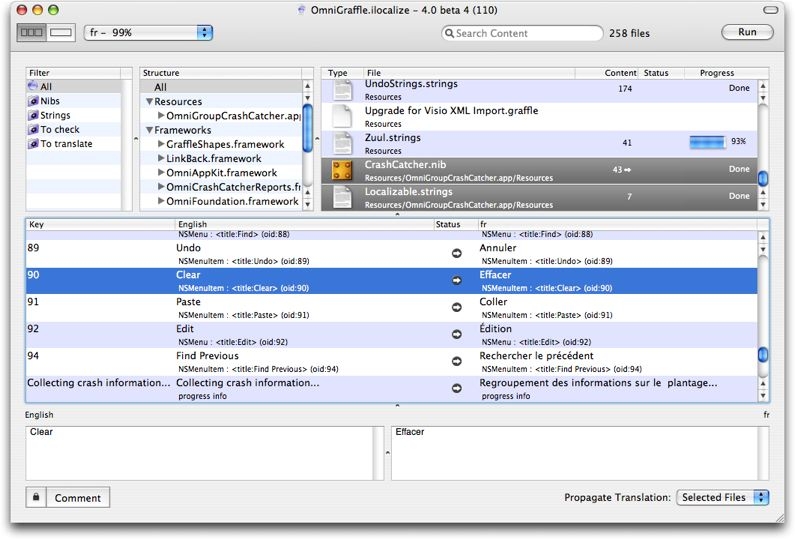Click status arrow for Collecting crash information row
Image resolution: width=795 pixels, height=540 pixels.
pyautogui.click(x=456, y=388)
